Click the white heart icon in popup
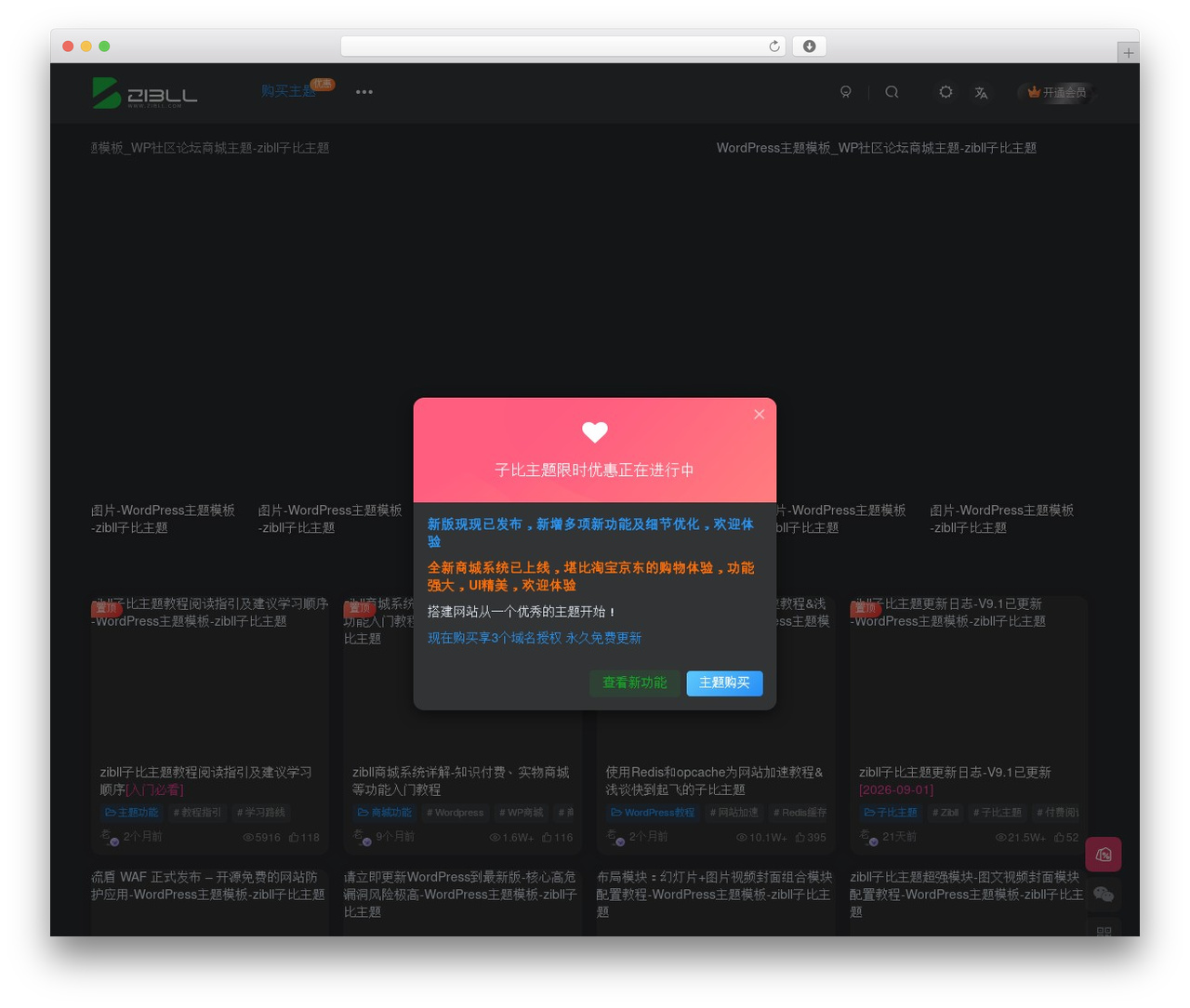1190x1008 pixels. tap(595, 432)
